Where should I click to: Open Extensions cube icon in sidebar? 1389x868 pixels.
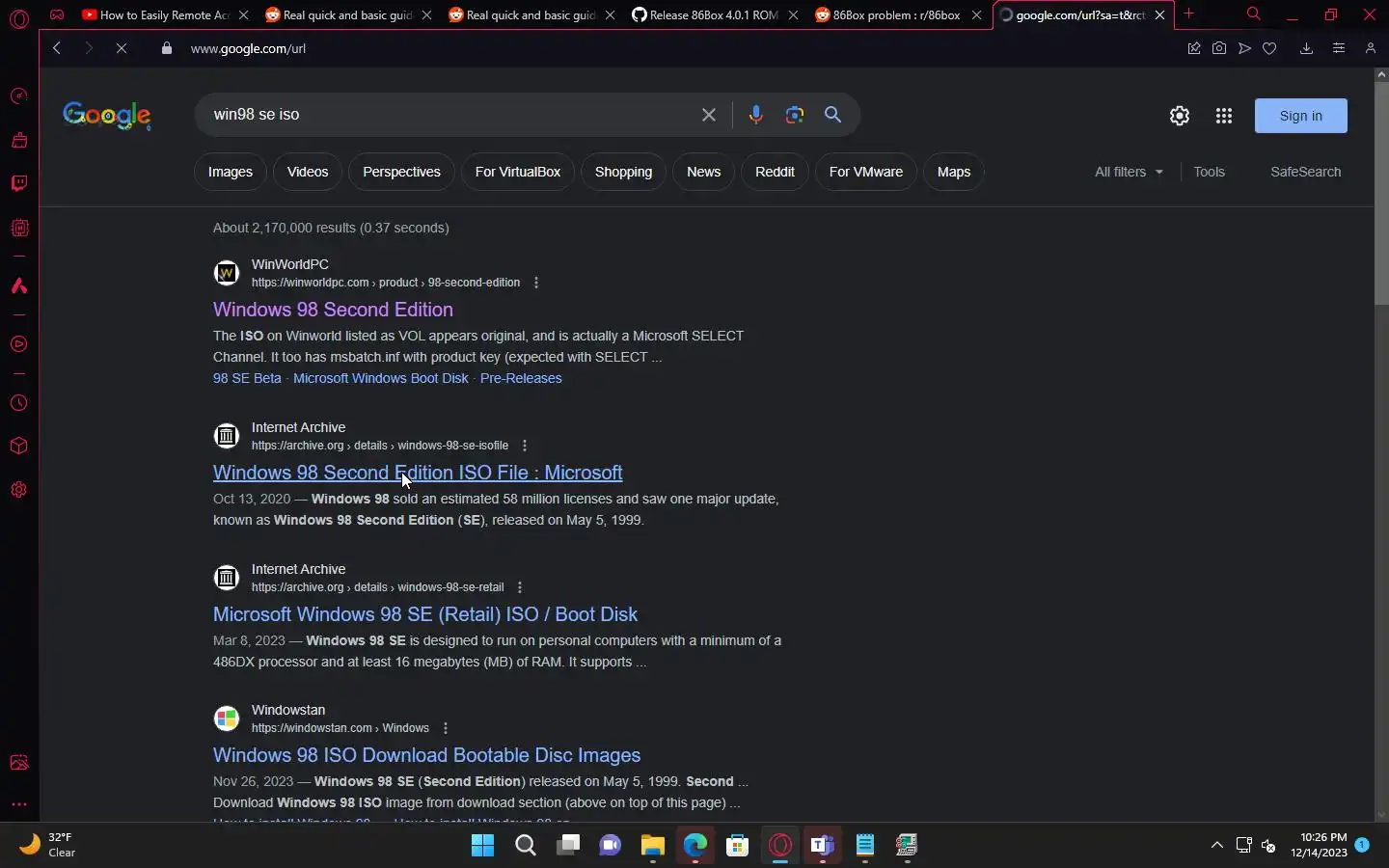18,447
